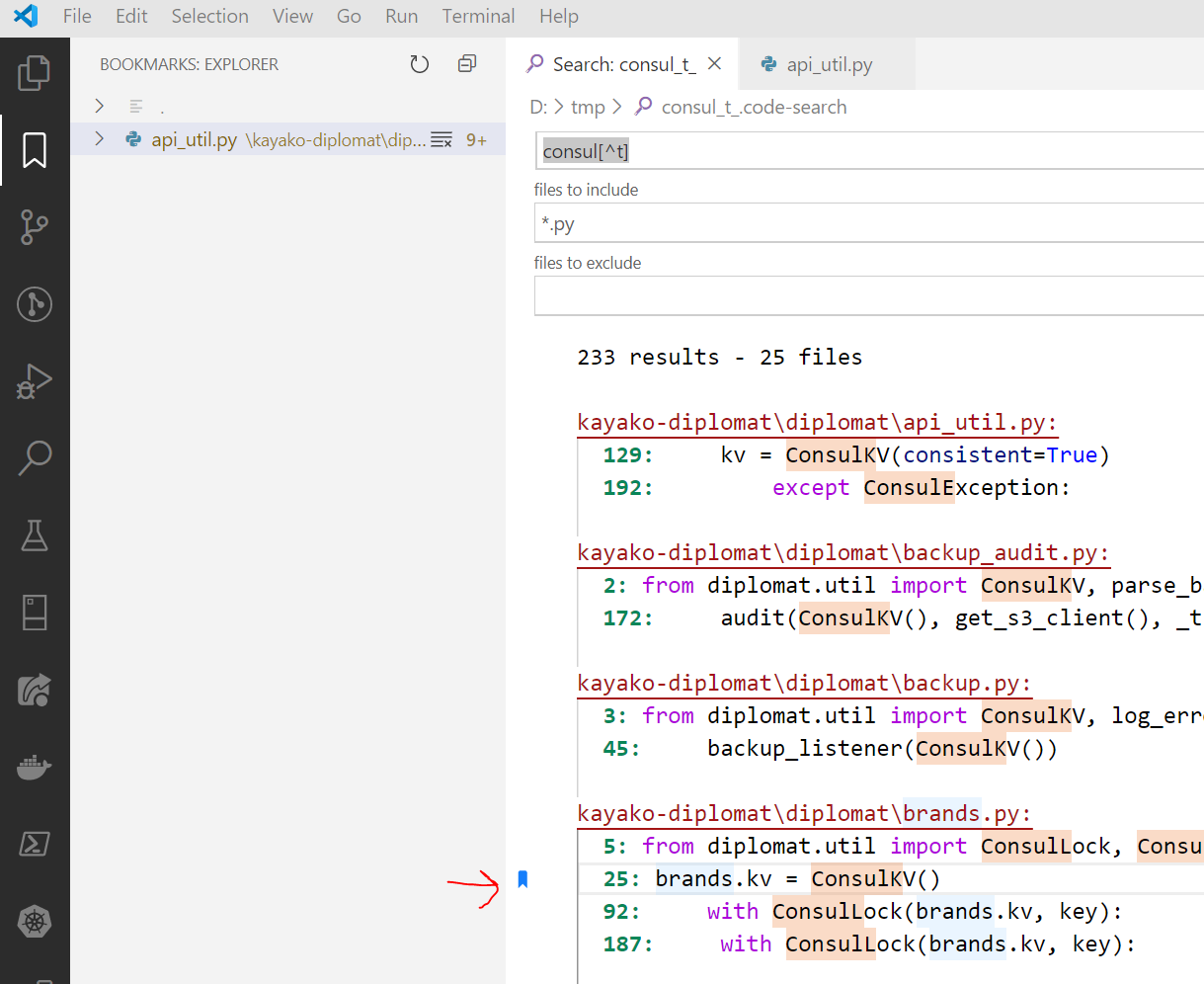Open the Live Share icon in activity bar
This screenshot has width=1204, height=984.
[x=35, y=690]
